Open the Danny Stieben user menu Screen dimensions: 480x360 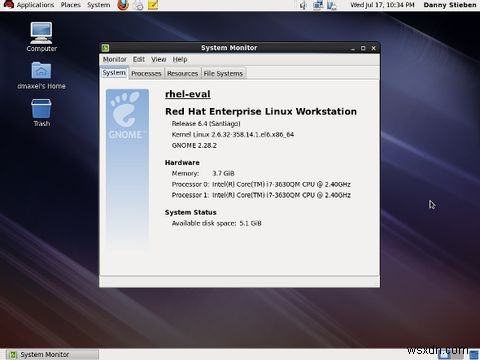pyautogui.click(x=450, y=5)
